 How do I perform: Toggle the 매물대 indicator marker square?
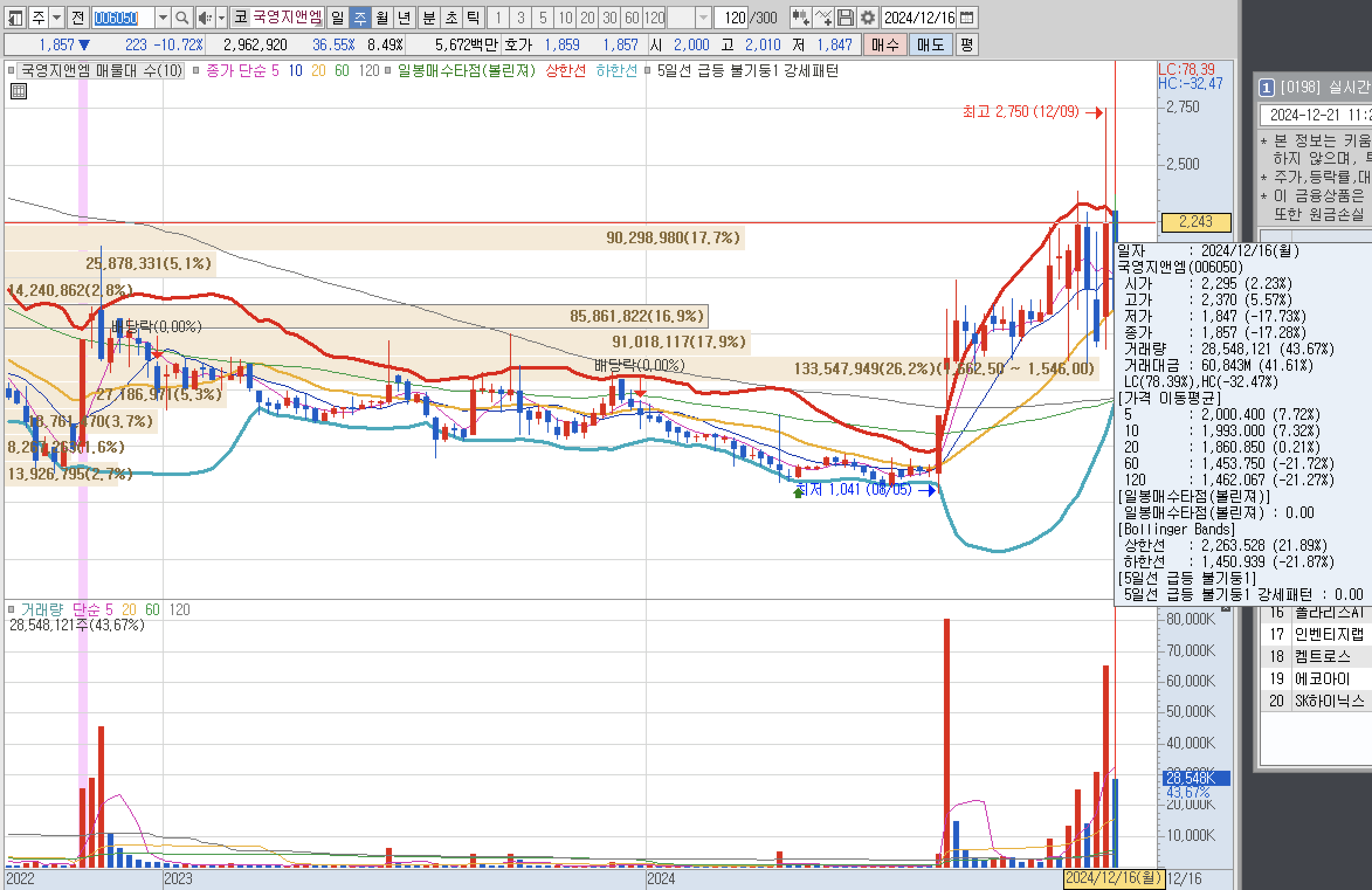[11, 71]
